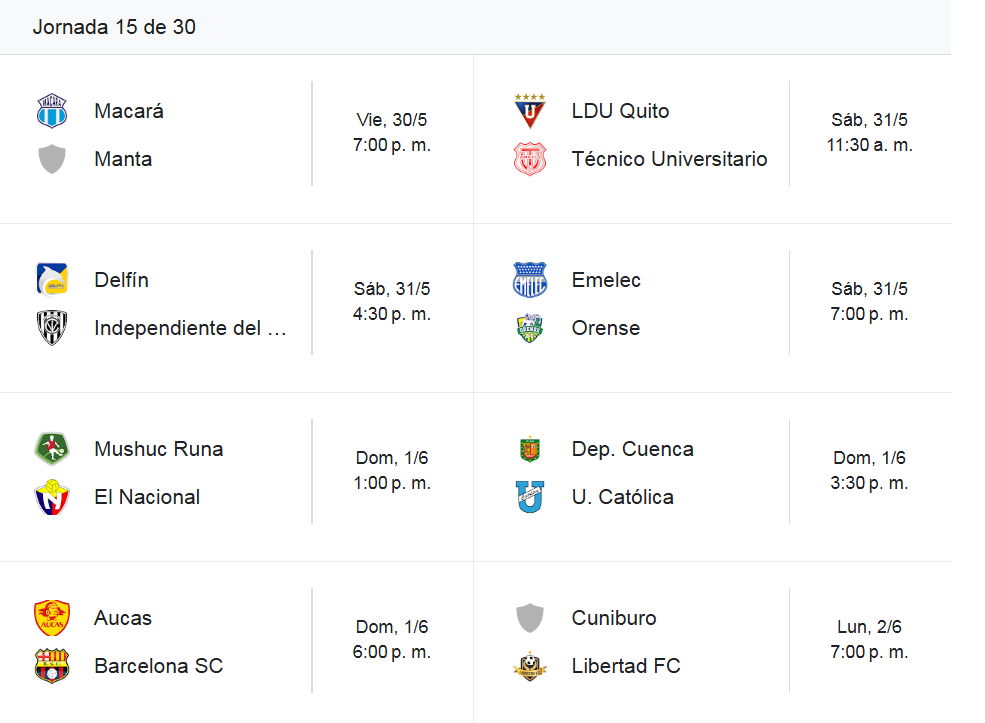985x723 pixels.
Task: Open match scheduled Vie, 30/5 7:00 p. m.
Action: coord(392,133)
